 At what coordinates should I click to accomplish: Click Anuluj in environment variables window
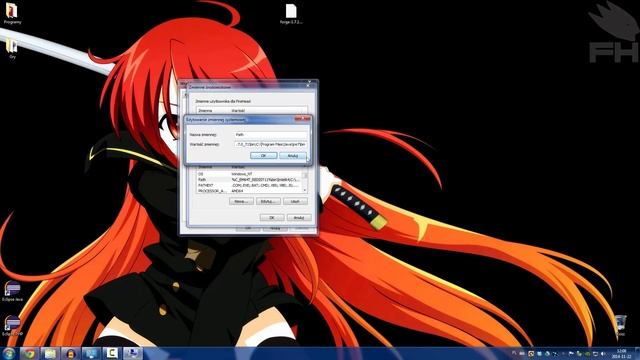(299, 218)
